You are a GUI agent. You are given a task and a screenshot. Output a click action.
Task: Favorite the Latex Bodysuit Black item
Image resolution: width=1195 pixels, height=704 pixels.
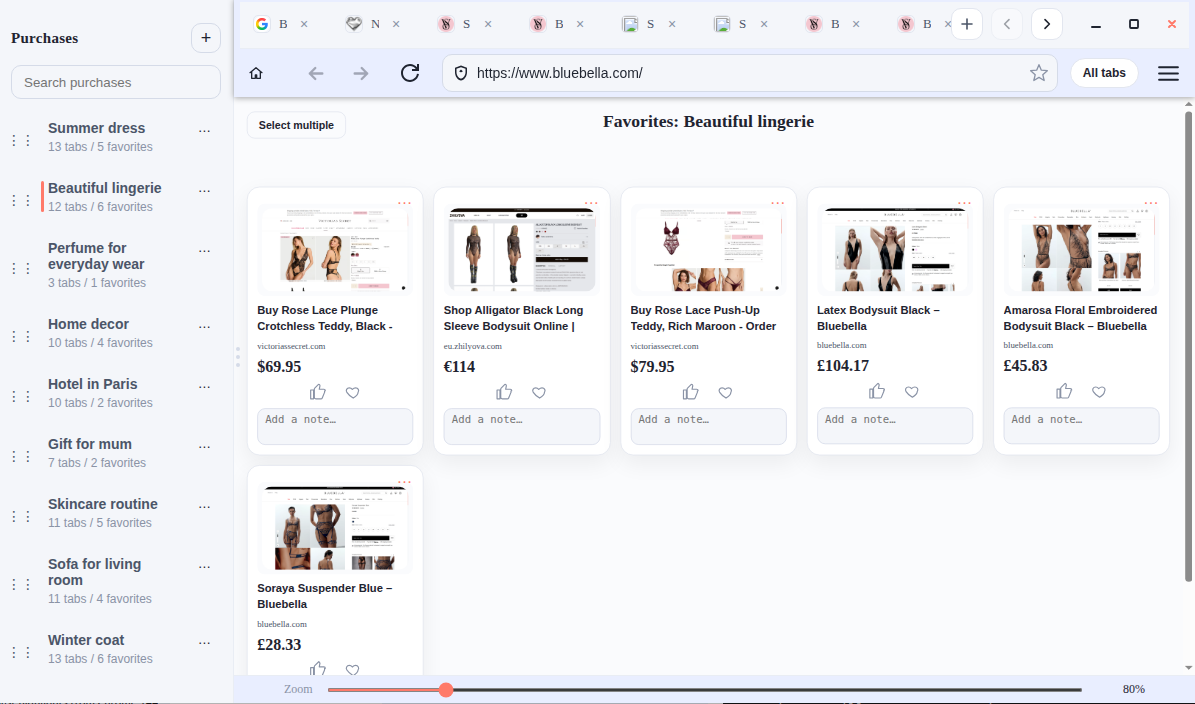coord(911,392)
